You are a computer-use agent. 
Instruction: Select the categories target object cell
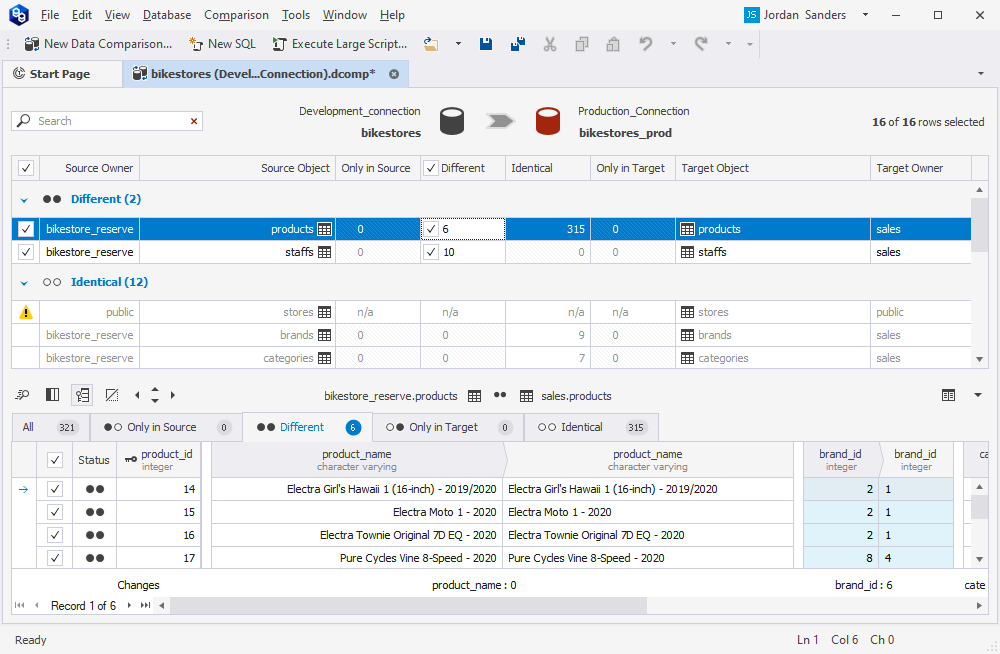(x=772, y=358)
